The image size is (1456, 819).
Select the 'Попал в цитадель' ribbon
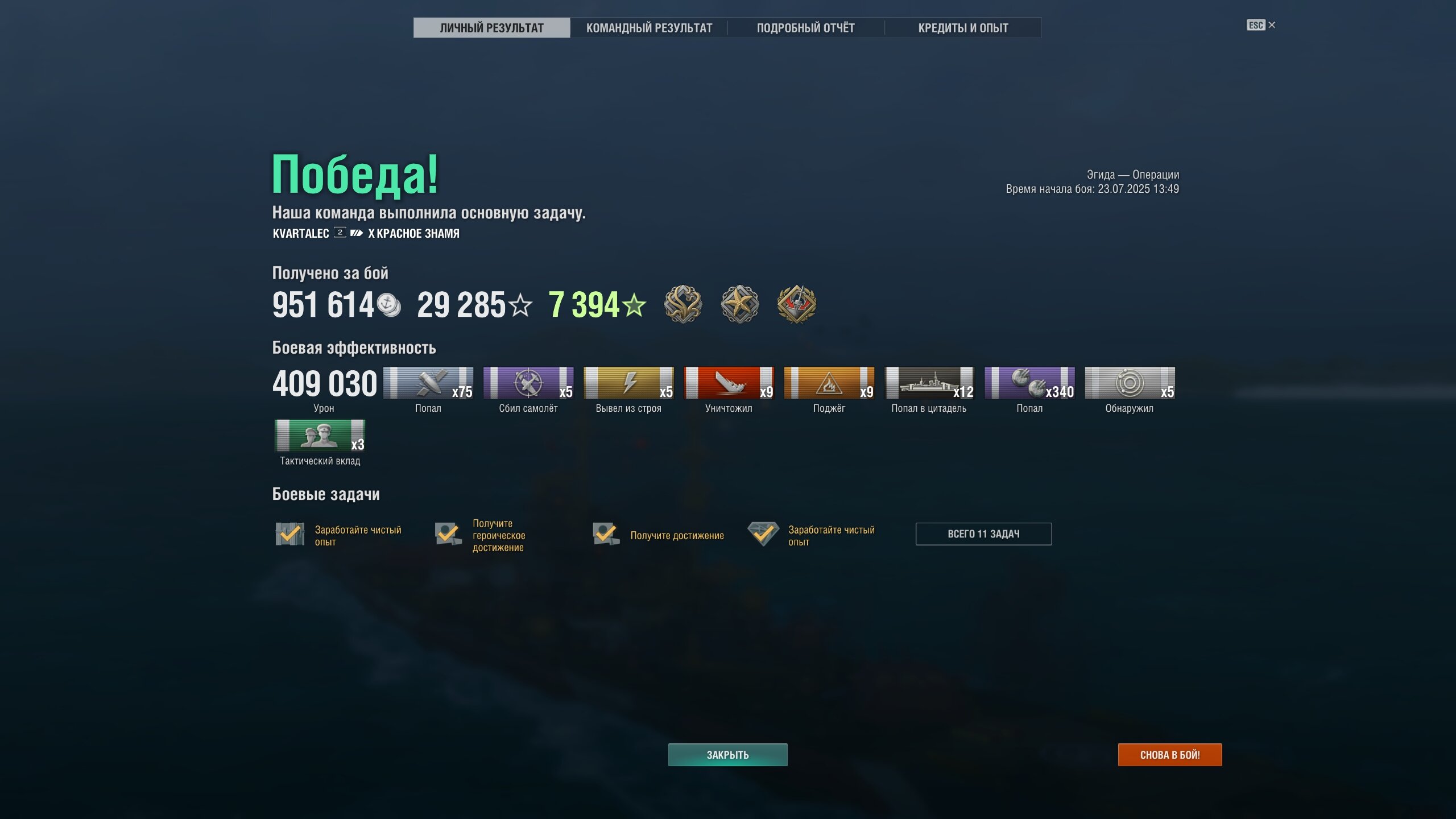[x=929, y=383]
